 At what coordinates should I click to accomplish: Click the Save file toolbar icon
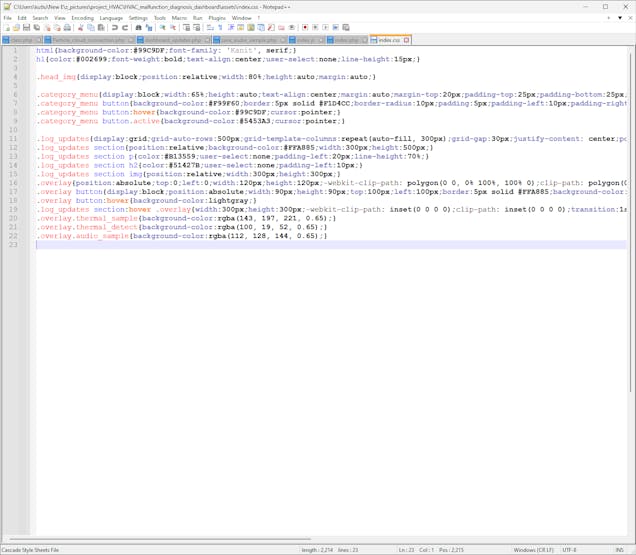[x=25, y=28]
